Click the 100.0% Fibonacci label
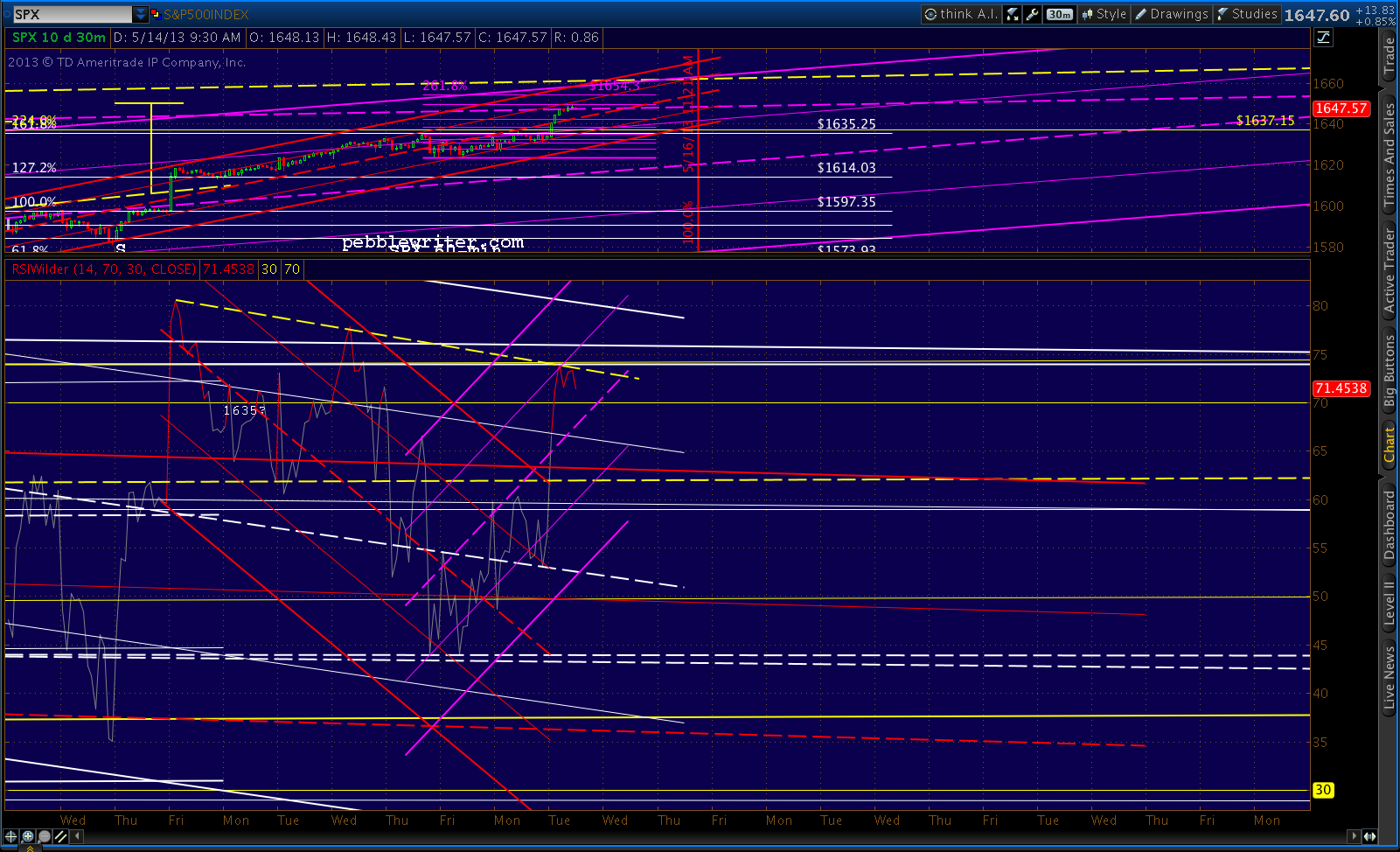The height and width of the screenshot is (852, 1400). pos(34,202)
